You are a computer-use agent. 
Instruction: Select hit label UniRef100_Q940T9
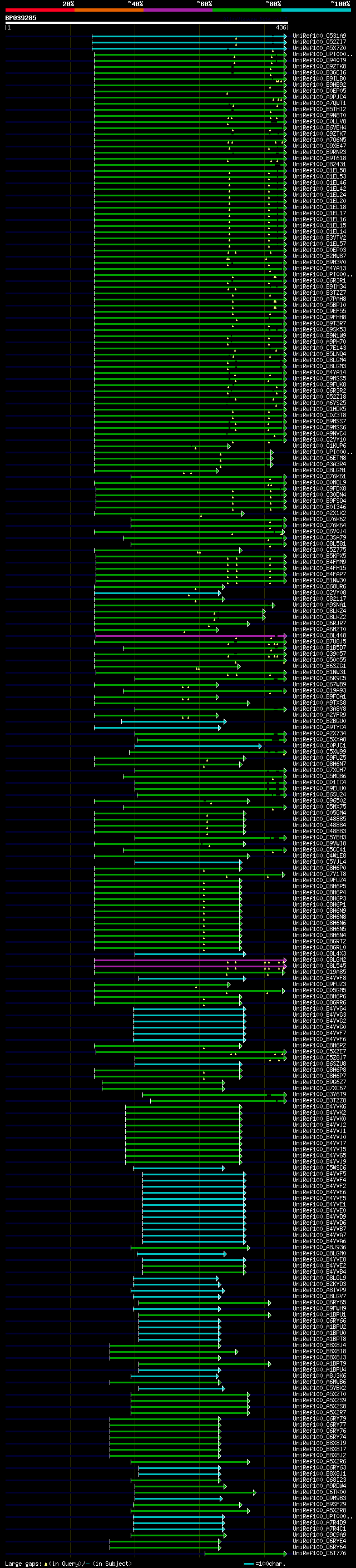tap(319, 60)
